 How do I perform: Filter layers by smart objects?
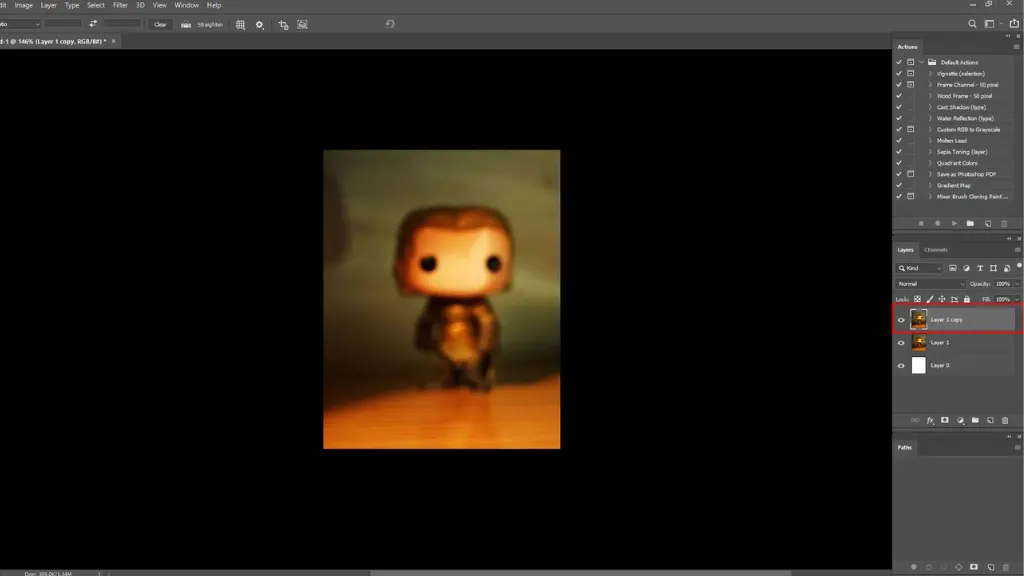coord(1006,268)
